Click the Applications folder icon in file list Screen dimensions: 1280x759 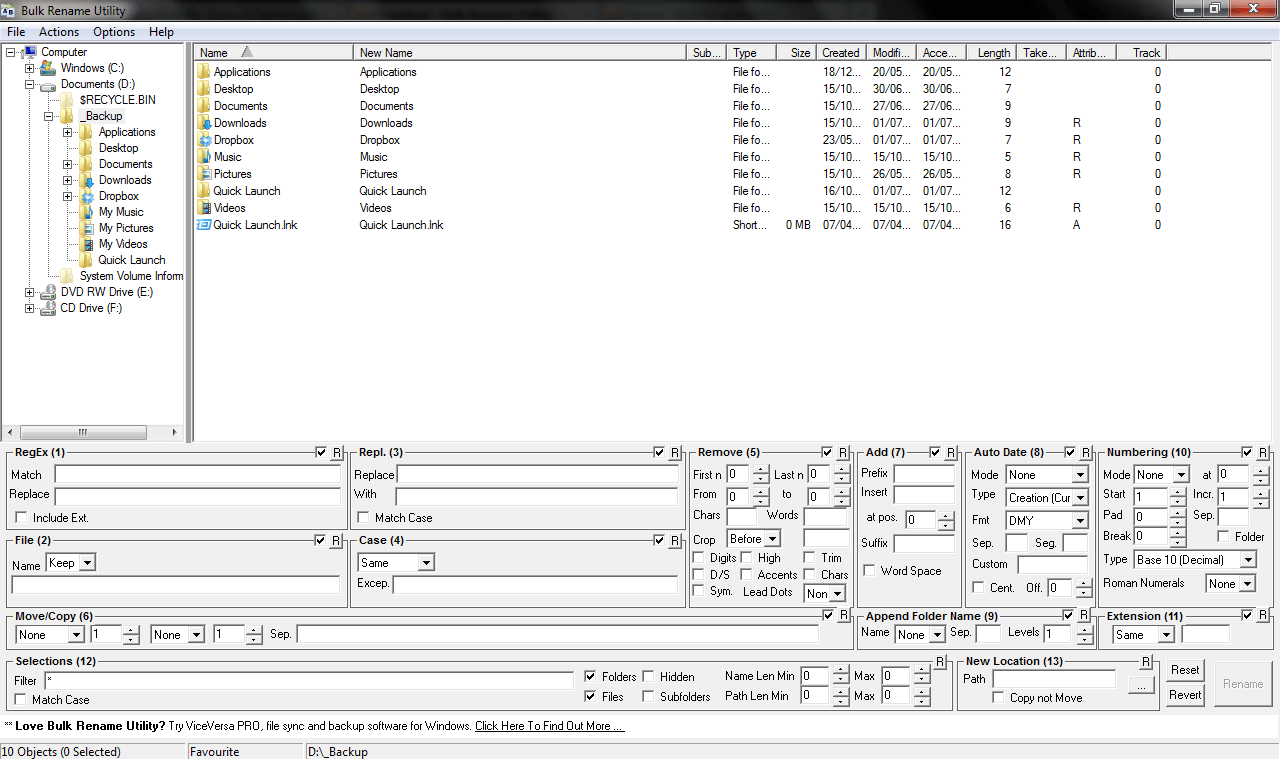(204, 72)
